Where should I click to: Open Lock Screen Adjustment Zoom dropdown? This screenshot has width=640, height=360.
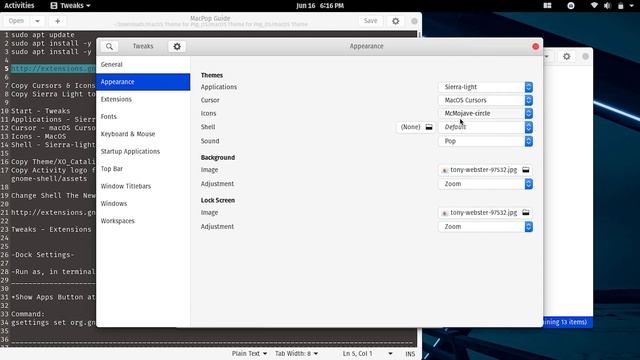click(485, 227)
